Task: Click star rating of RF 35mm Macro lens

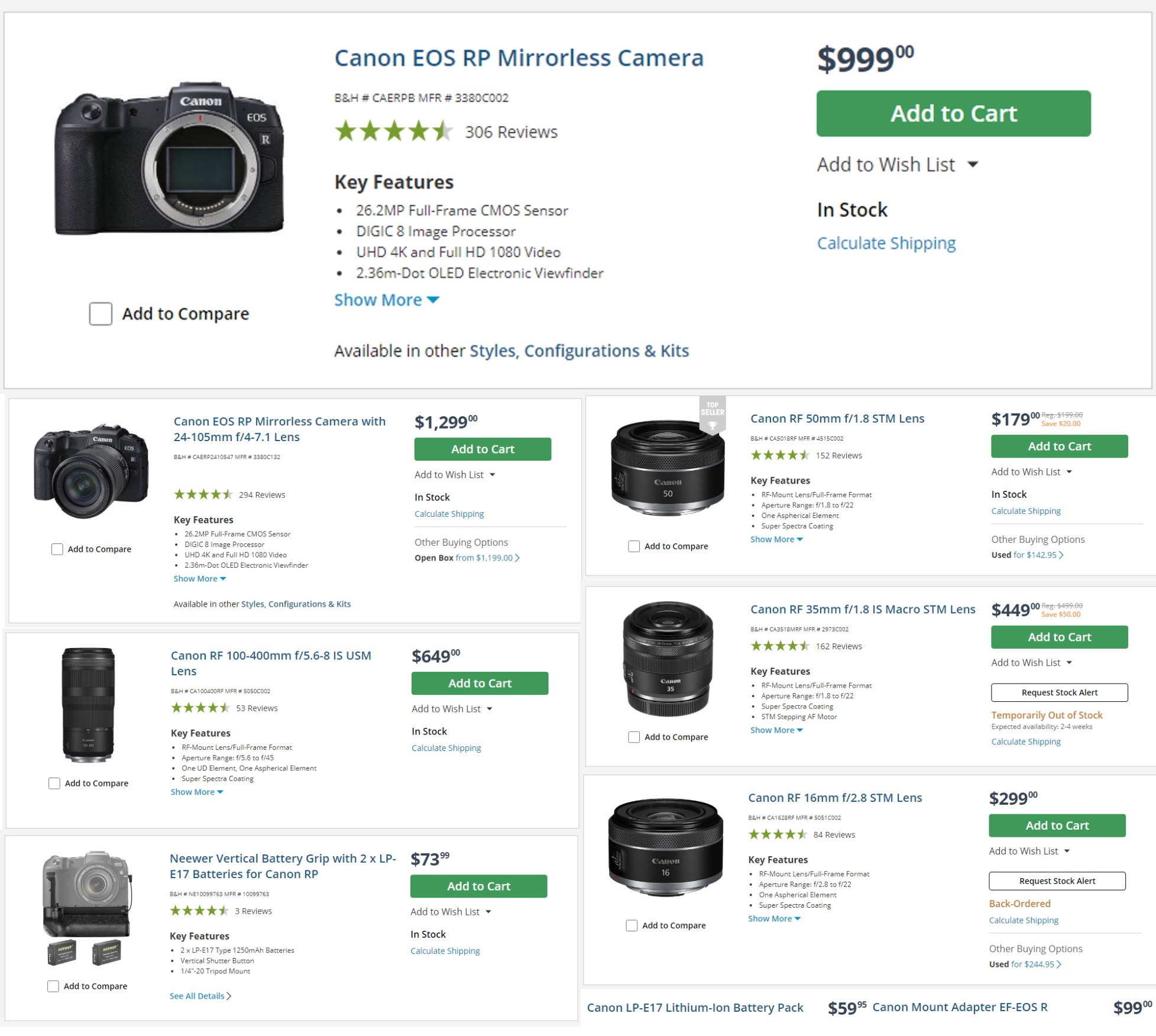Action: (x=780, y=646)
